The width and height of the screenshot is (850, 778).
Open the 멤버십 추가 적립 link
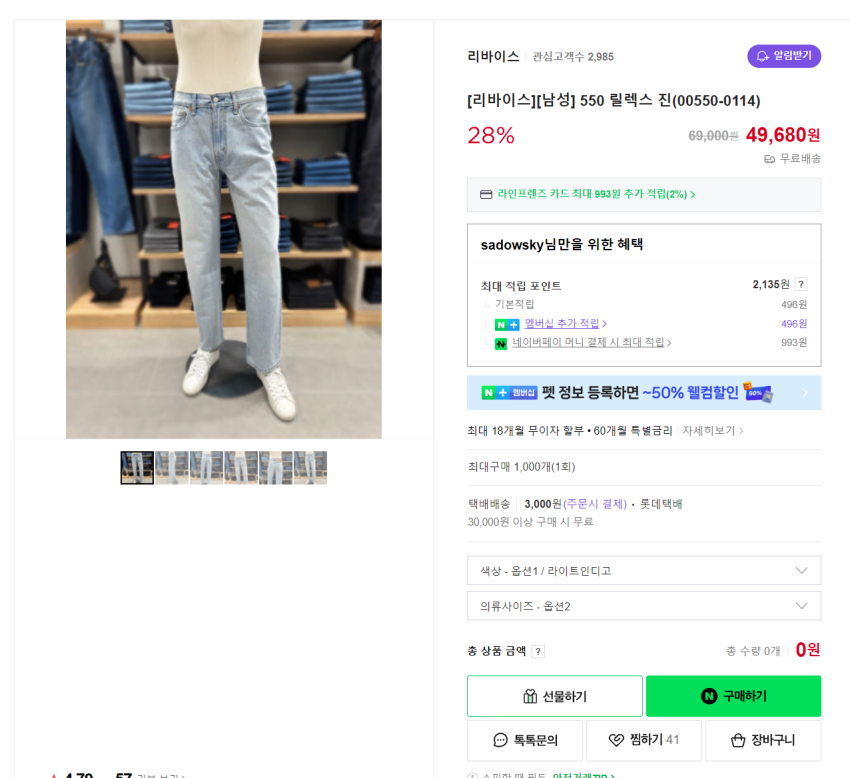565,324
